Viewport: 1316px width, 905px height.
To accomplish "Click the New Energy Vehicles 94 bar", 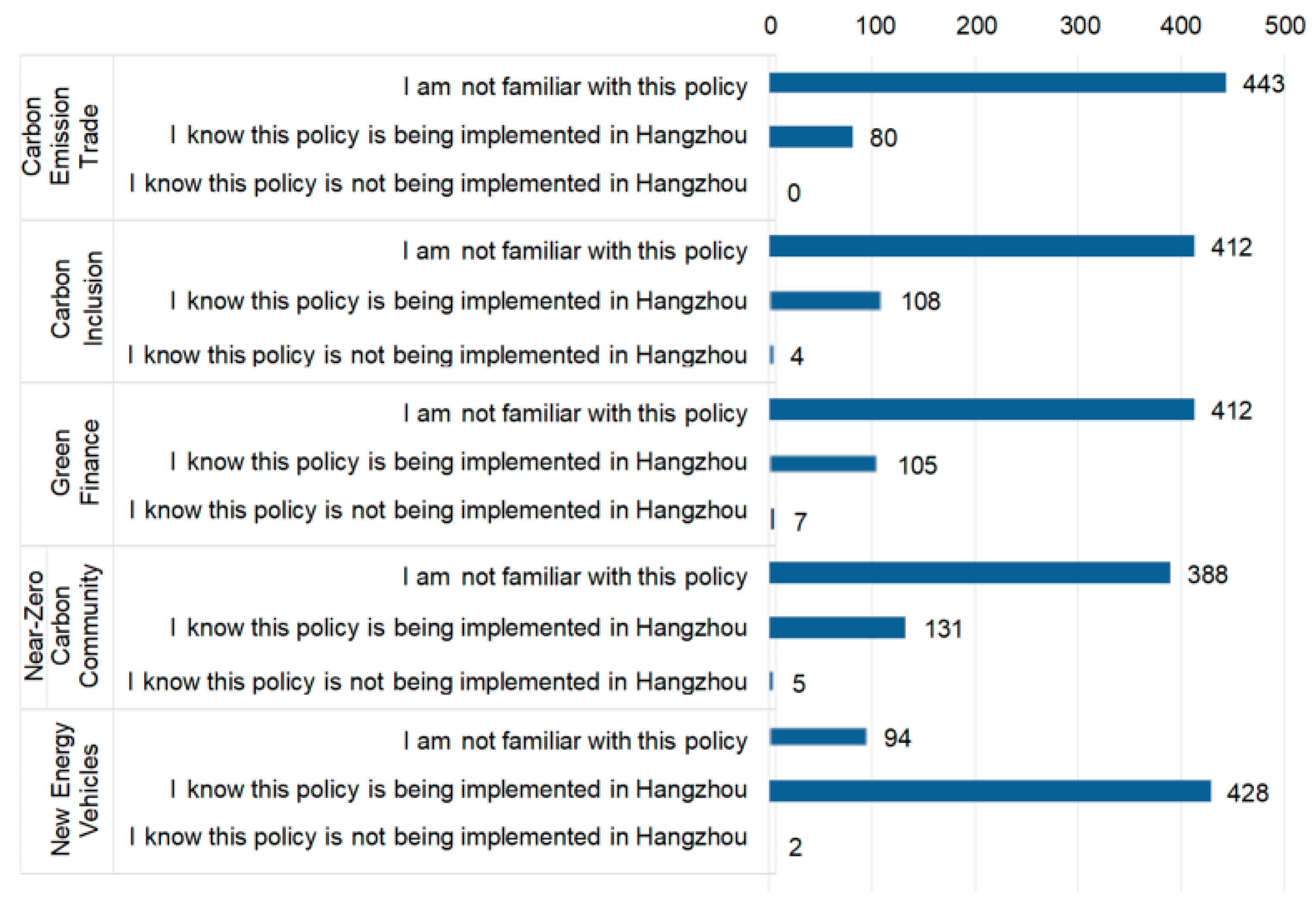I will 818,737.
